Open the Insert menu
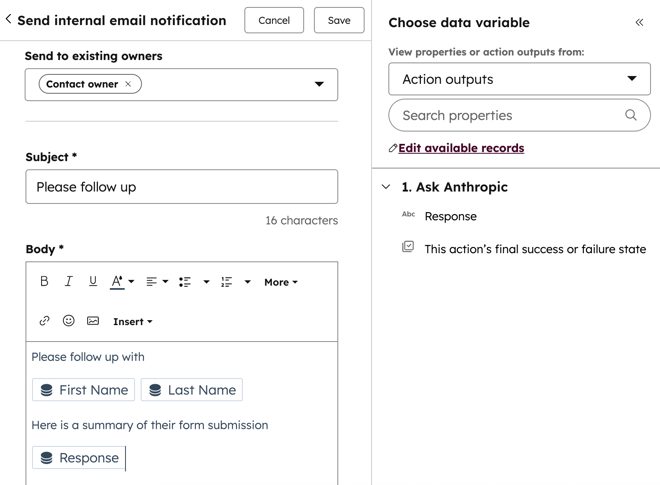Image resolution: width=660 pixels, height=485 pixels. (132, 322)
